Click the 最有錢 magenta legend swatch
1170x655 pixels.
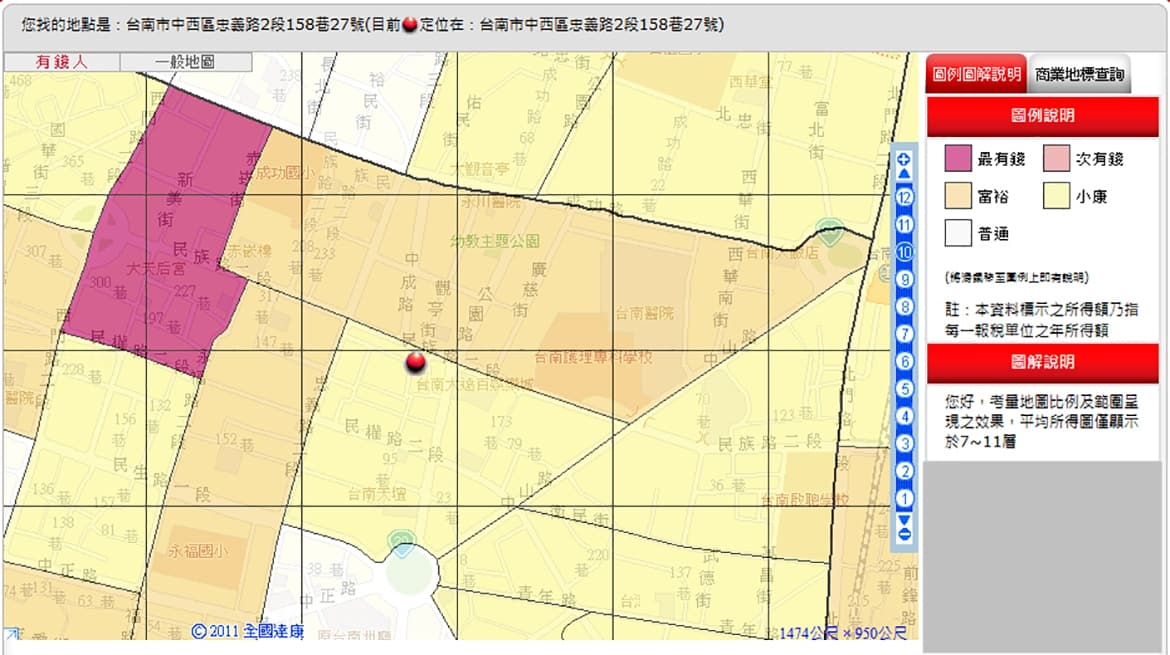(958, 158)
